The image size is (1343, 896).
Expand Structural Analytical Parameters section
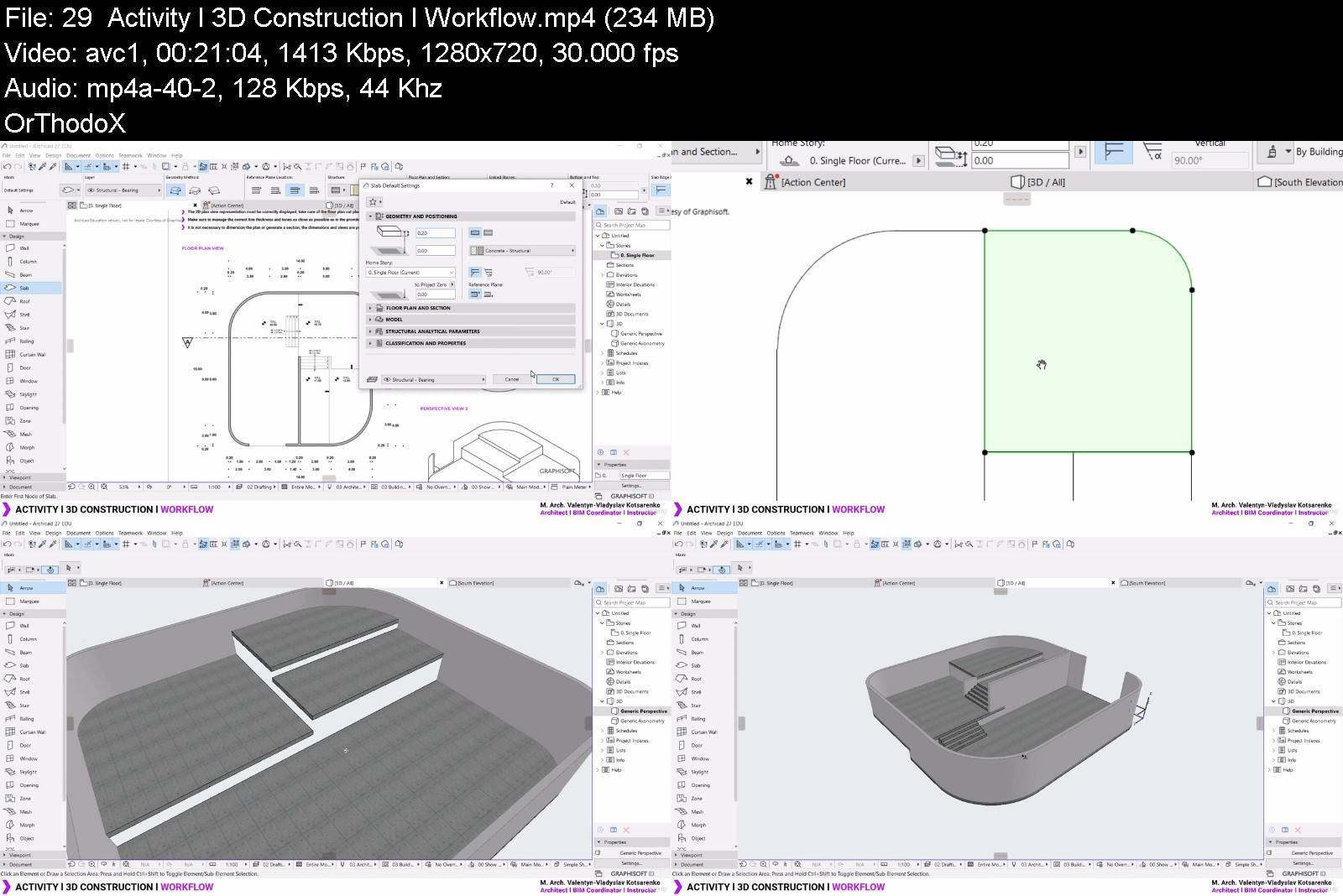coord(472,331)
